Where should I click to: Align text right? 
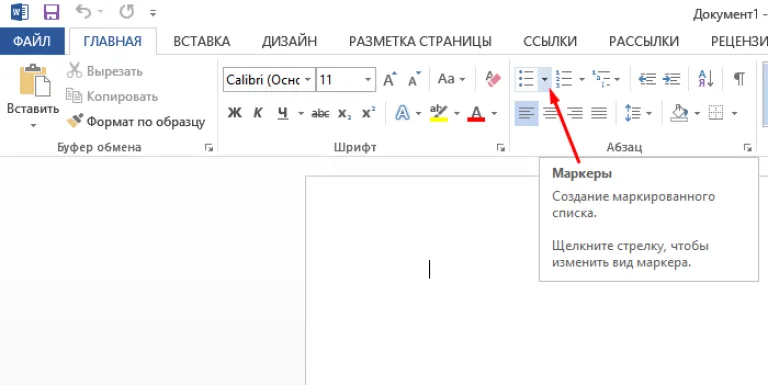pos(575,114)
